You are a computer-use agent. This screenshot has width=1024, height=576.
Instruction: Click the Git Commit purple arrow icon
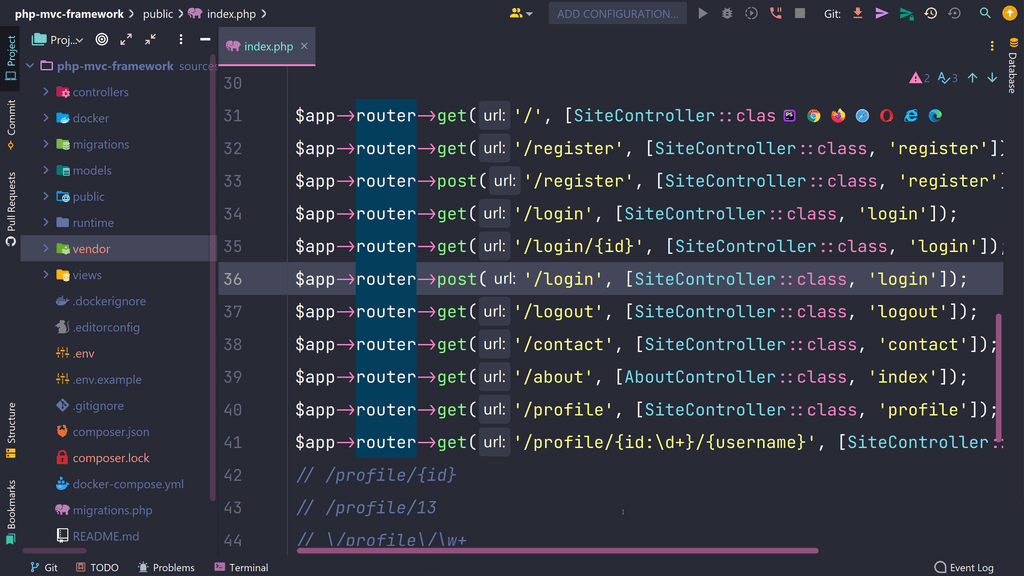click(x=881, y=14)
